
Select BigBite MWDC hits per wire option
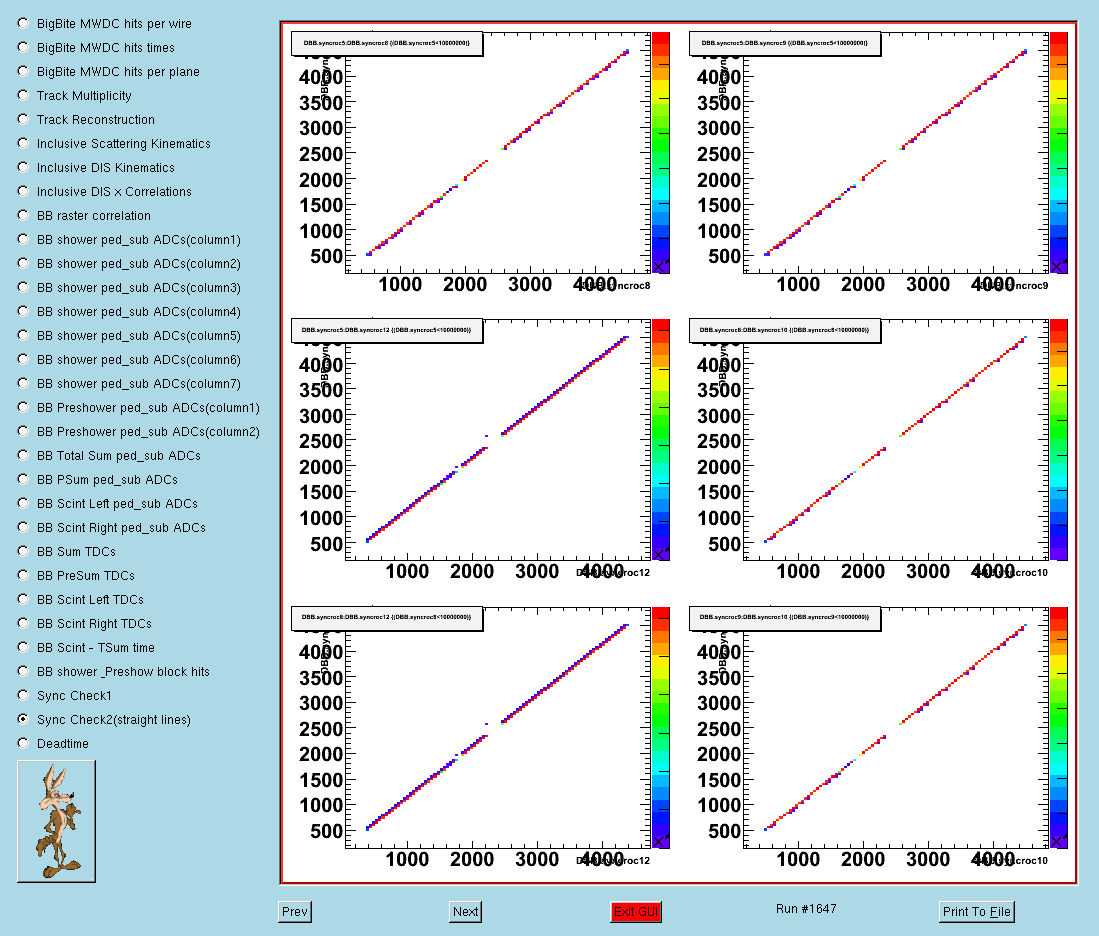[23, 23]
